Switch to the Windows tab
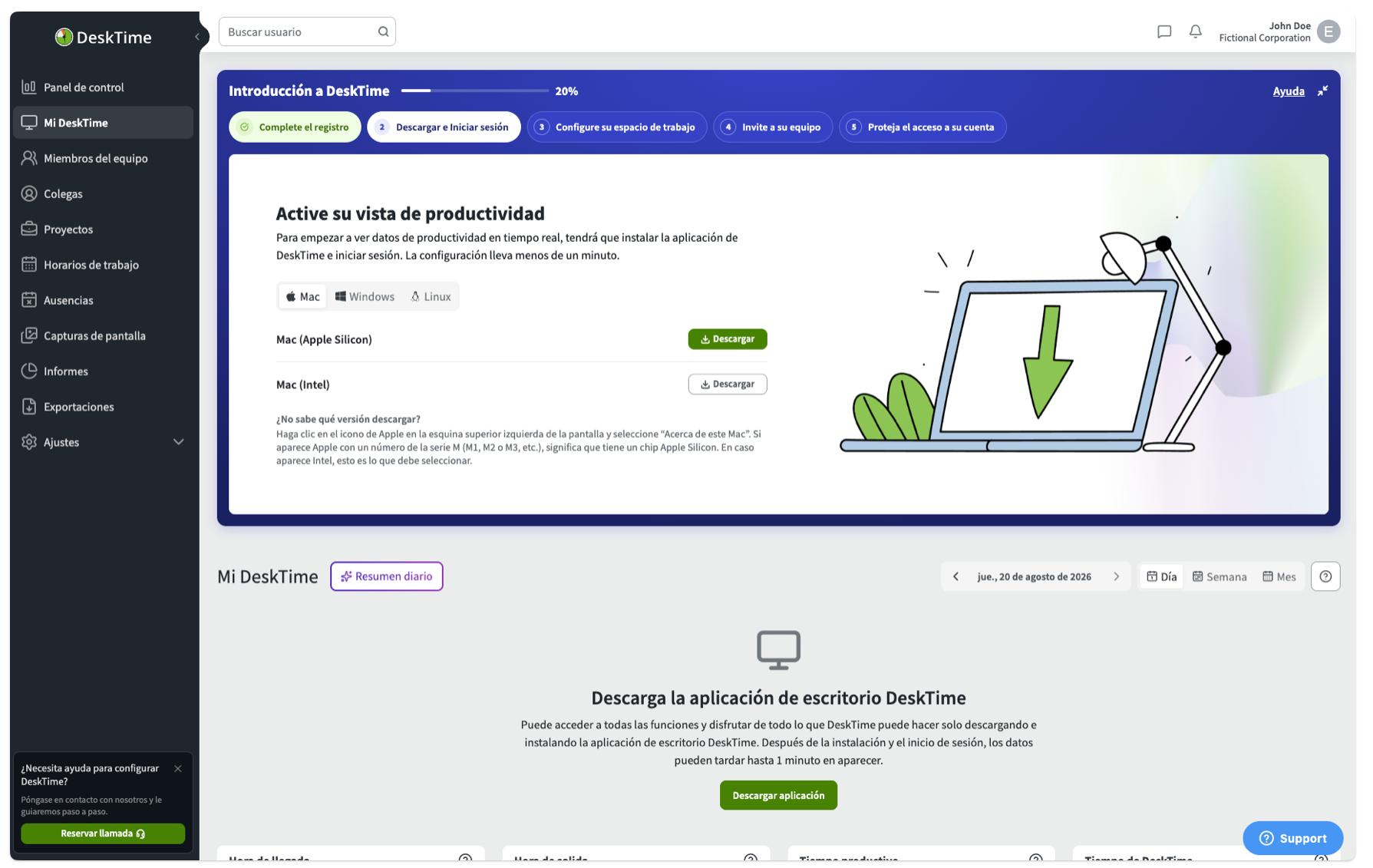 click(x=365, y=296)
